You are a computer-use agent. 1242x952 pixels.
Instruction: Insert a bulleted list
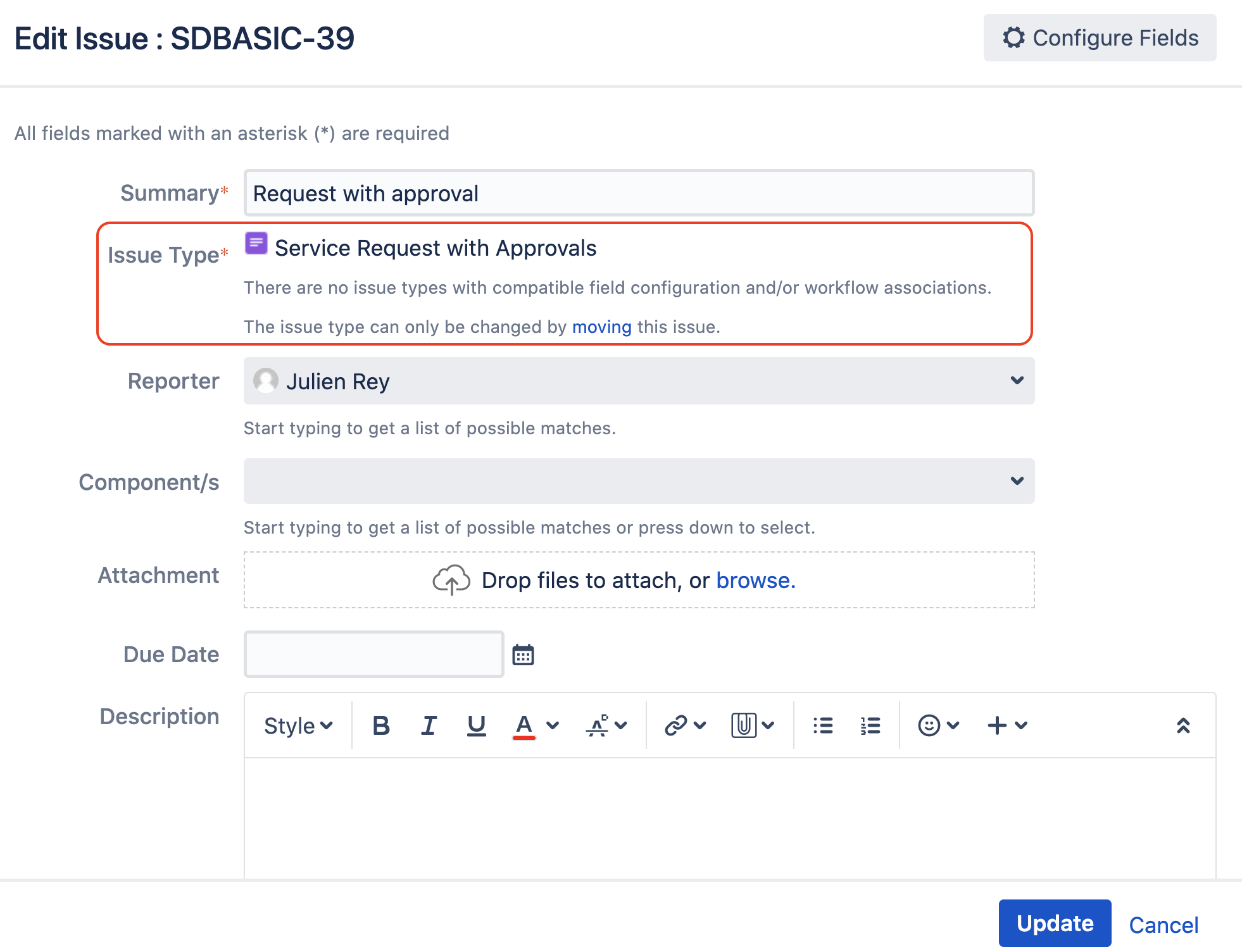point(822,725)
